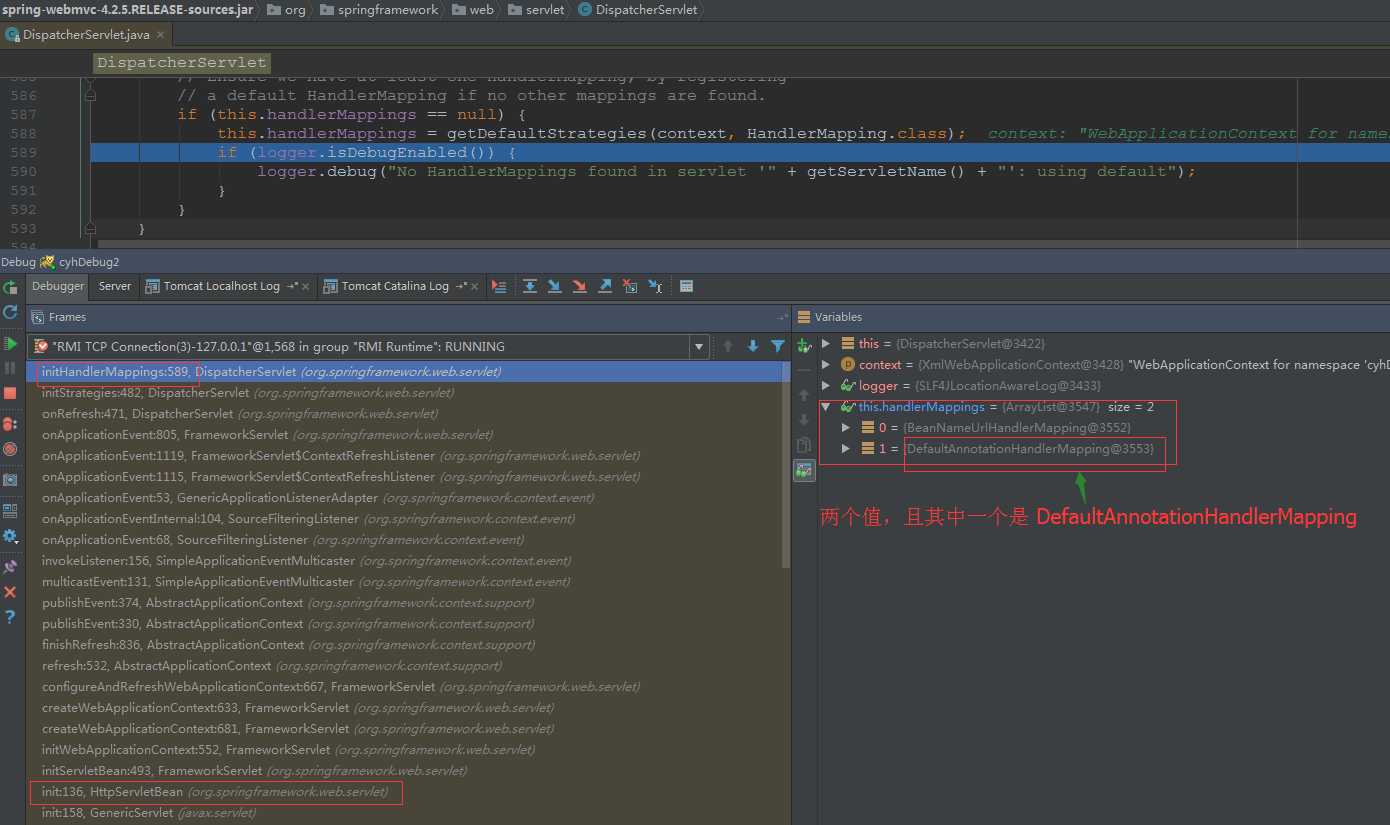Image resolution: width=1390 pixels, height=825 pixels.
Task: Click Step Out debugger icon
Action: pos(605,286)
